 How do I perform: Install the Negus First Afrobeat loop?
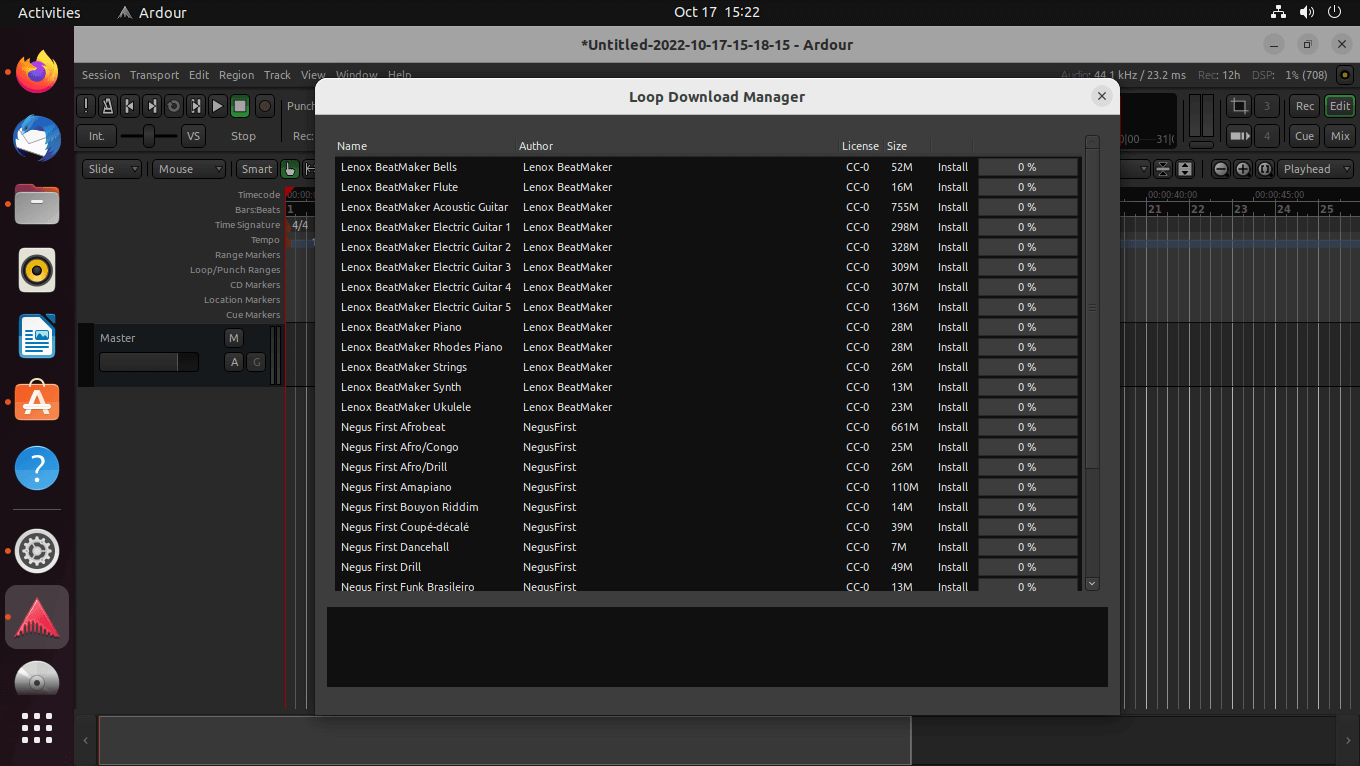click(x=952, y=427)
